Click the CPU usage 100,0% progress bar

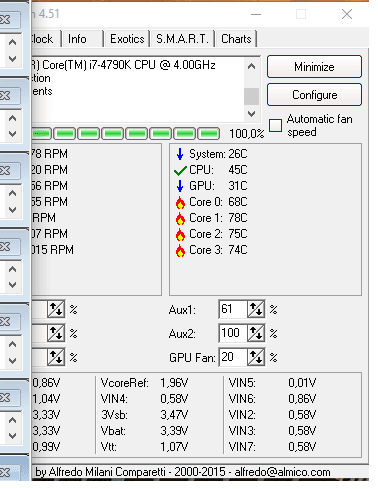(x=126, y=134)
